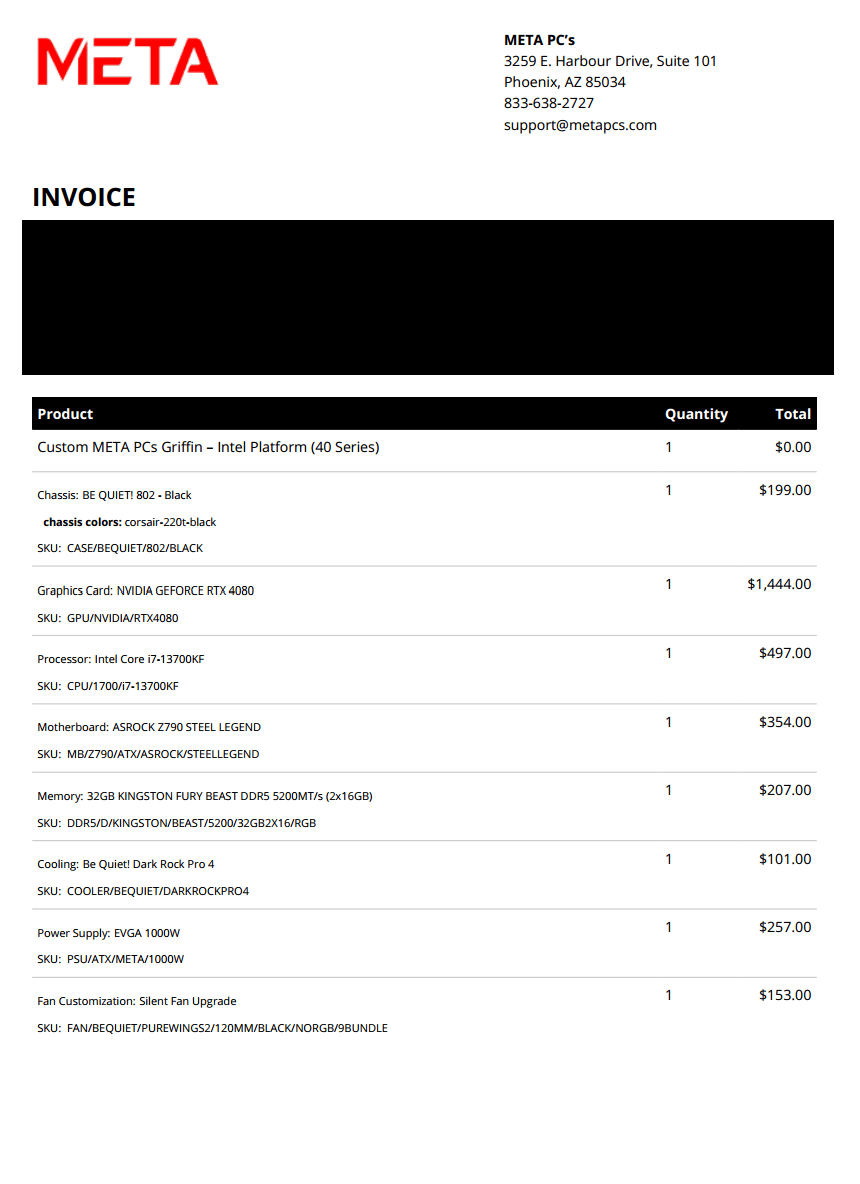
Task: Click the SKU GPU/NVIDIA/RTX4080 text
Action: point(108,618)
